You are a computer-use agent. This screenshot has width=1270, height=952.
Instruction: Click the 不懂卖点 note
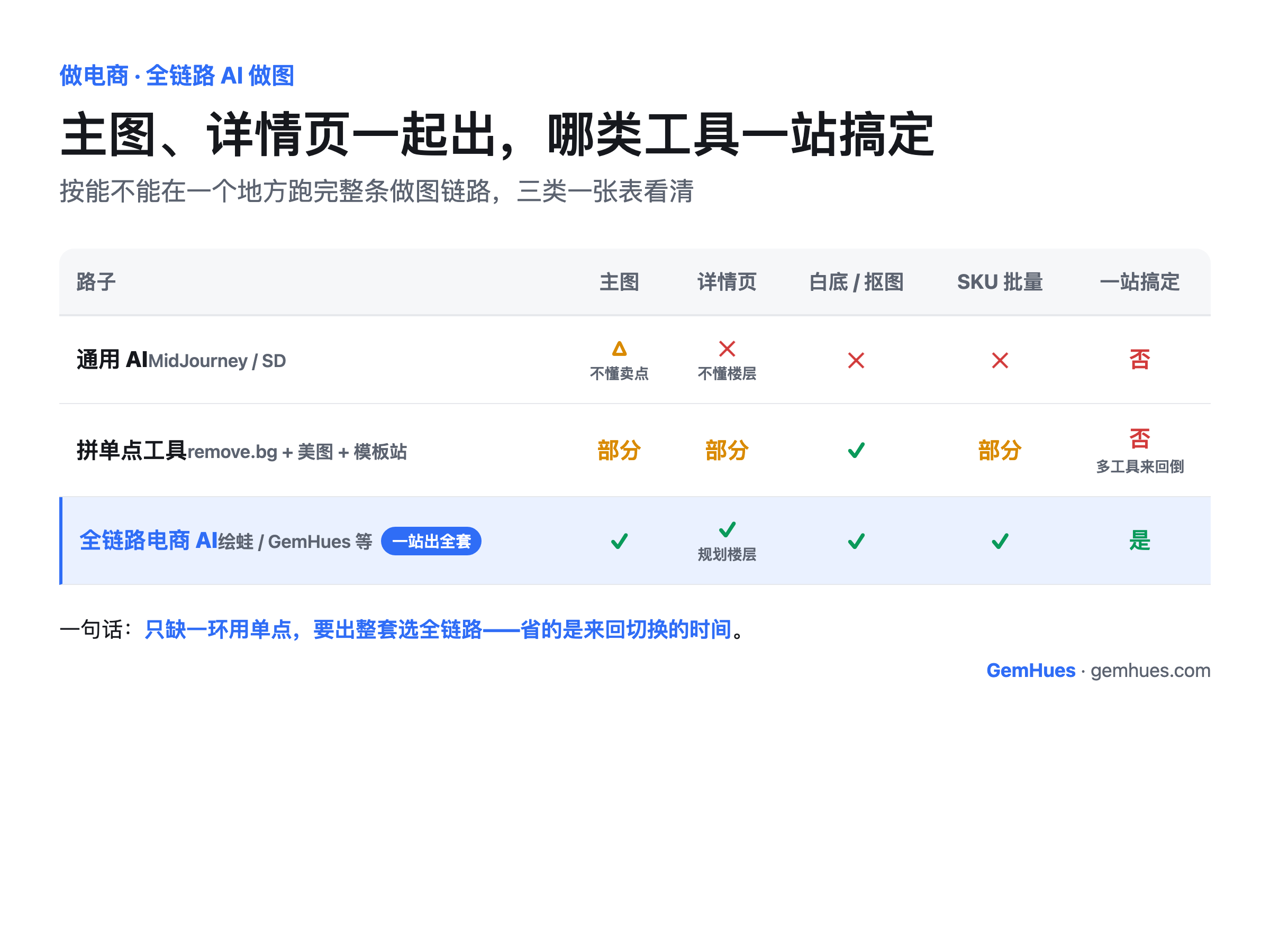[619, 373]
